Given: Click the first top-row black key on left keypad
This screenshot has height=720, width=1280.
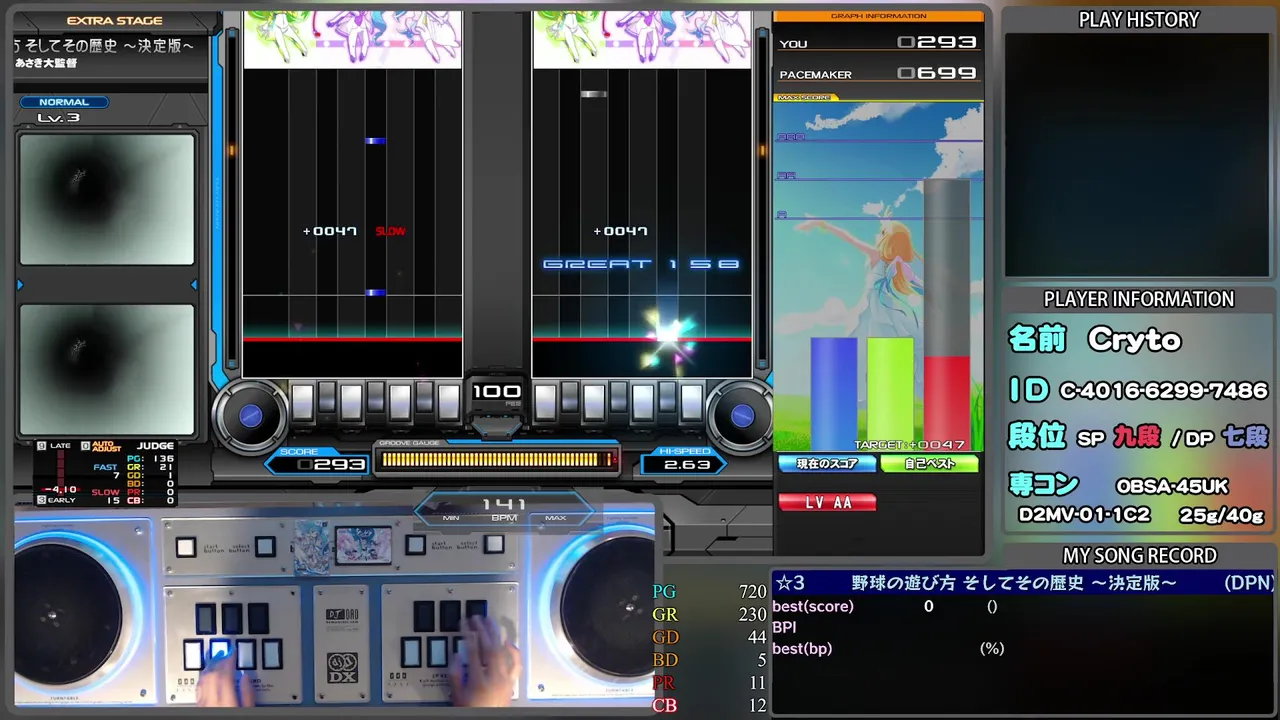Looking at the screenshot, I should click(x=205, y=618).
